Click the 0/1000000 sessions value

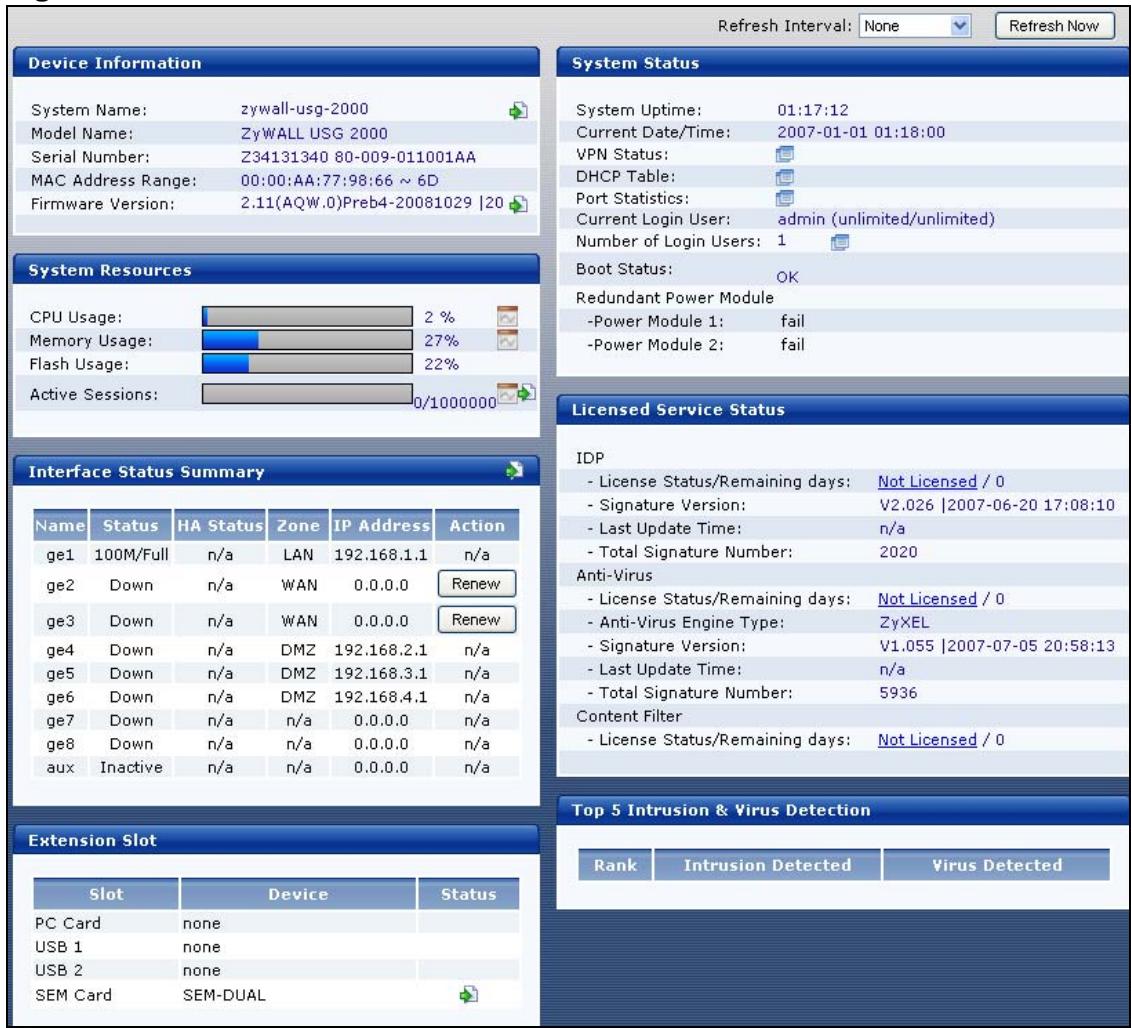click(455, 403)
